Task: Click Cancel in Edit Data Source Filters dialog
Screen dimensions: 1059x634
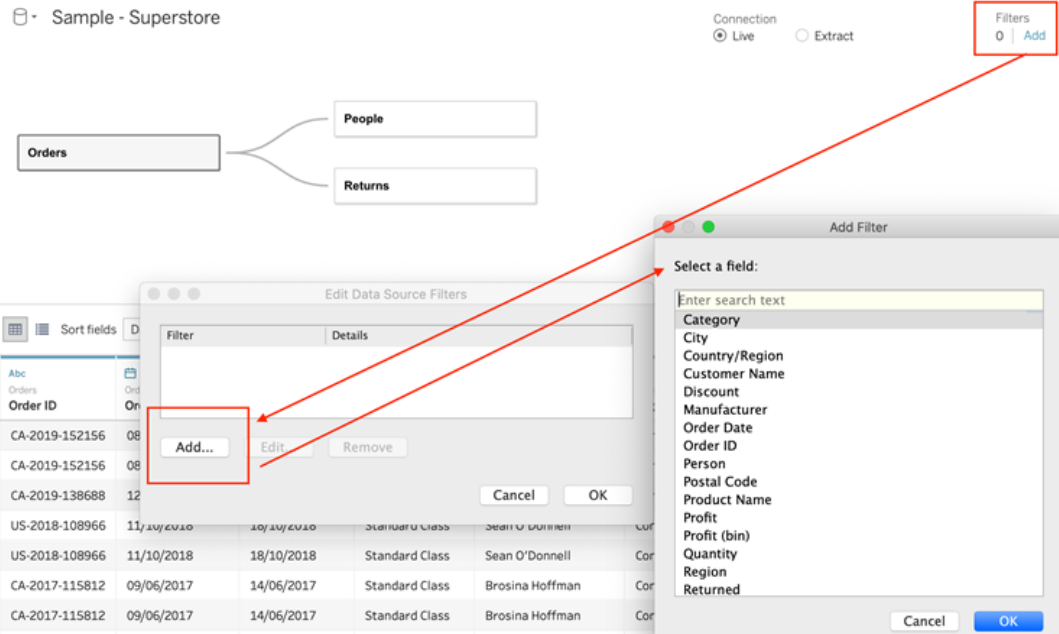Action: pyautogui.click(x=514, y=495)
